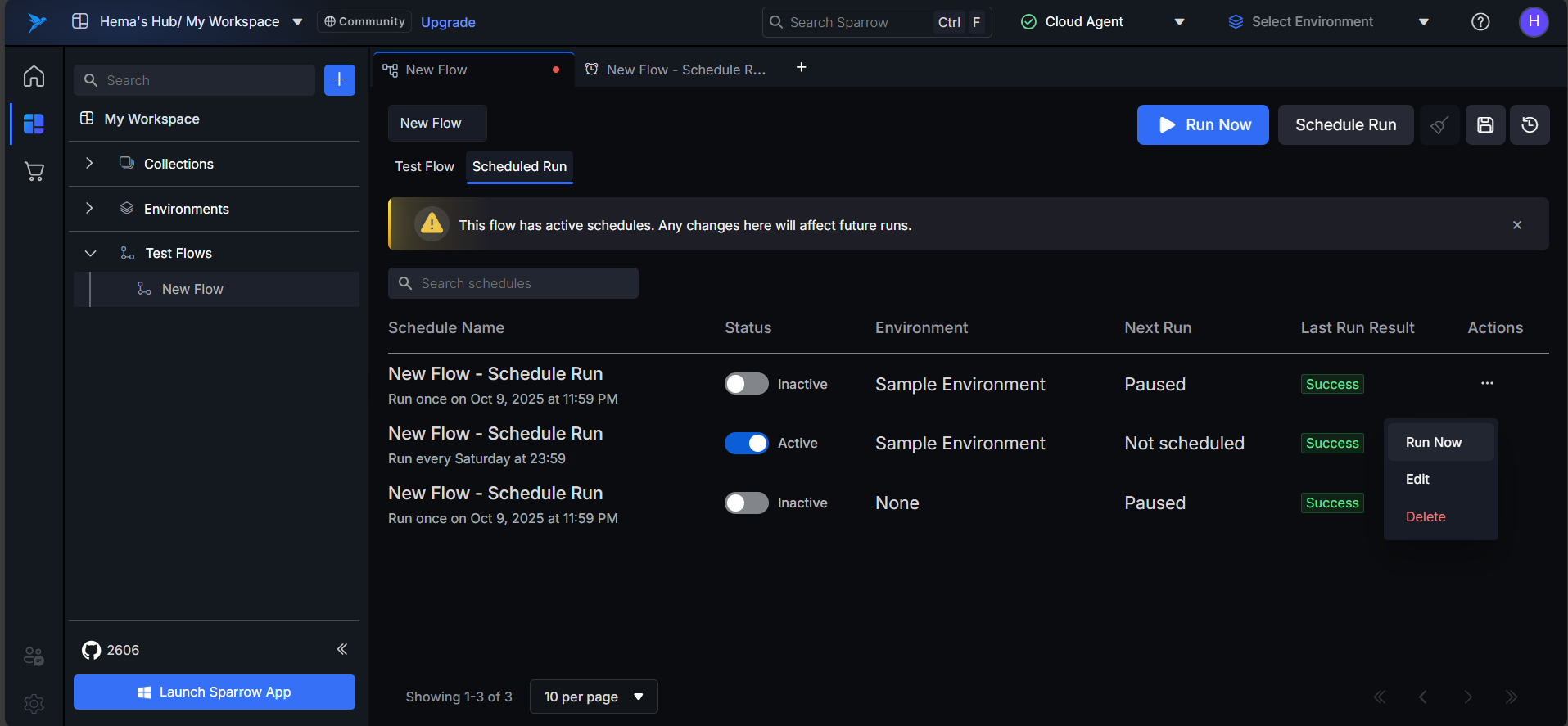Screen dimensions: 1568x726
Task: Open the Select Environment dropdown
Action: (x=1328, y=22)
